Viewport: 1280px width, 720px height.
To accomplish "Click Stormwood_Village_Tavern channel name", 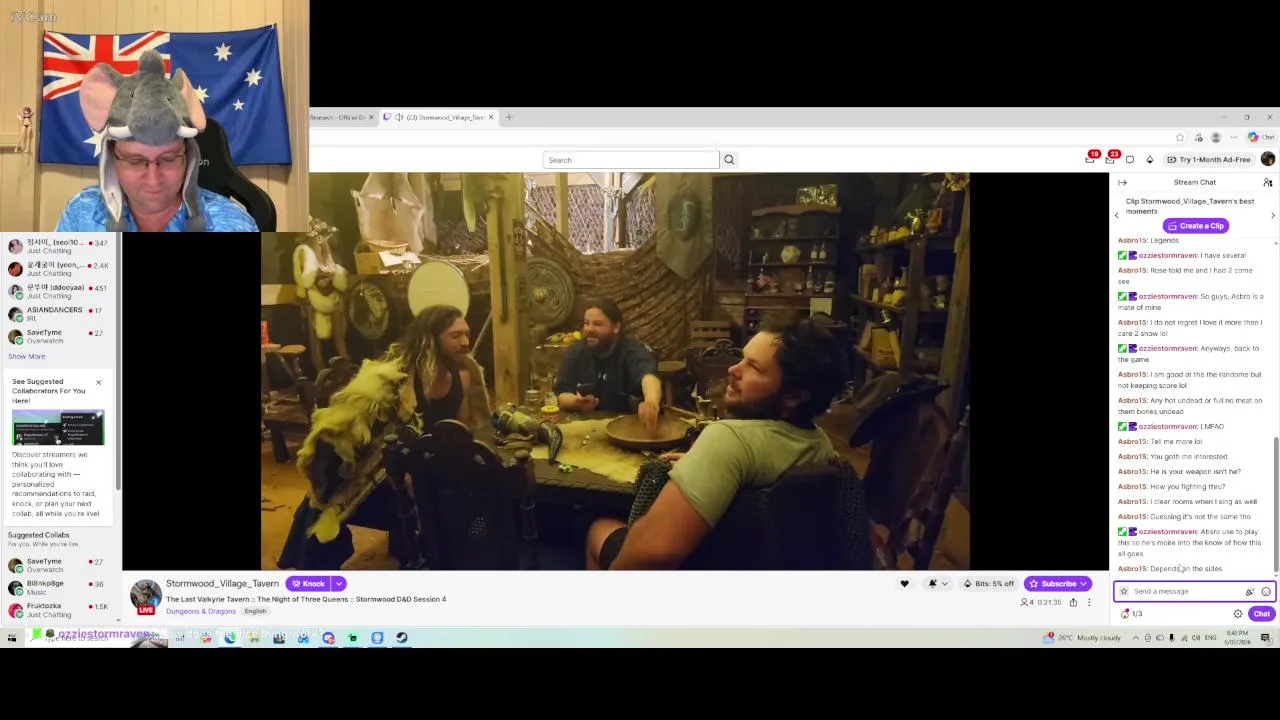I will coord(222,584).
